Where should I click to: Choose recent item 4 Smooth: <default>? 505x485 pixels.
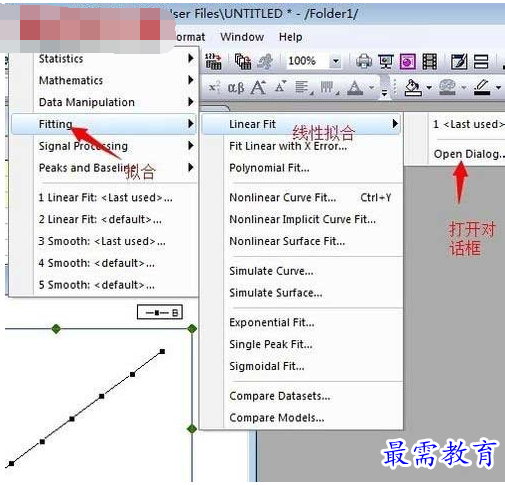pyautogui.click(x=105, y=263)
